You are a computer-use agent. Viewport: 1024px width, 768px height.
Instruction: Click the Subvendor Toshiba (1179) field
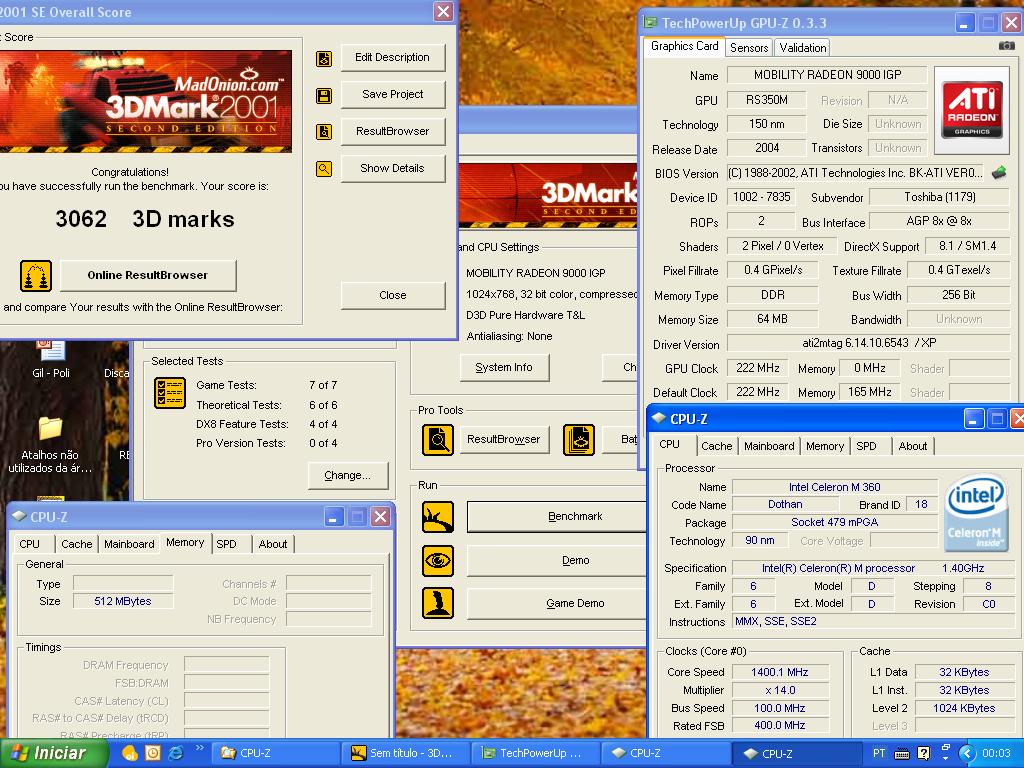click(x=939, y=197)
